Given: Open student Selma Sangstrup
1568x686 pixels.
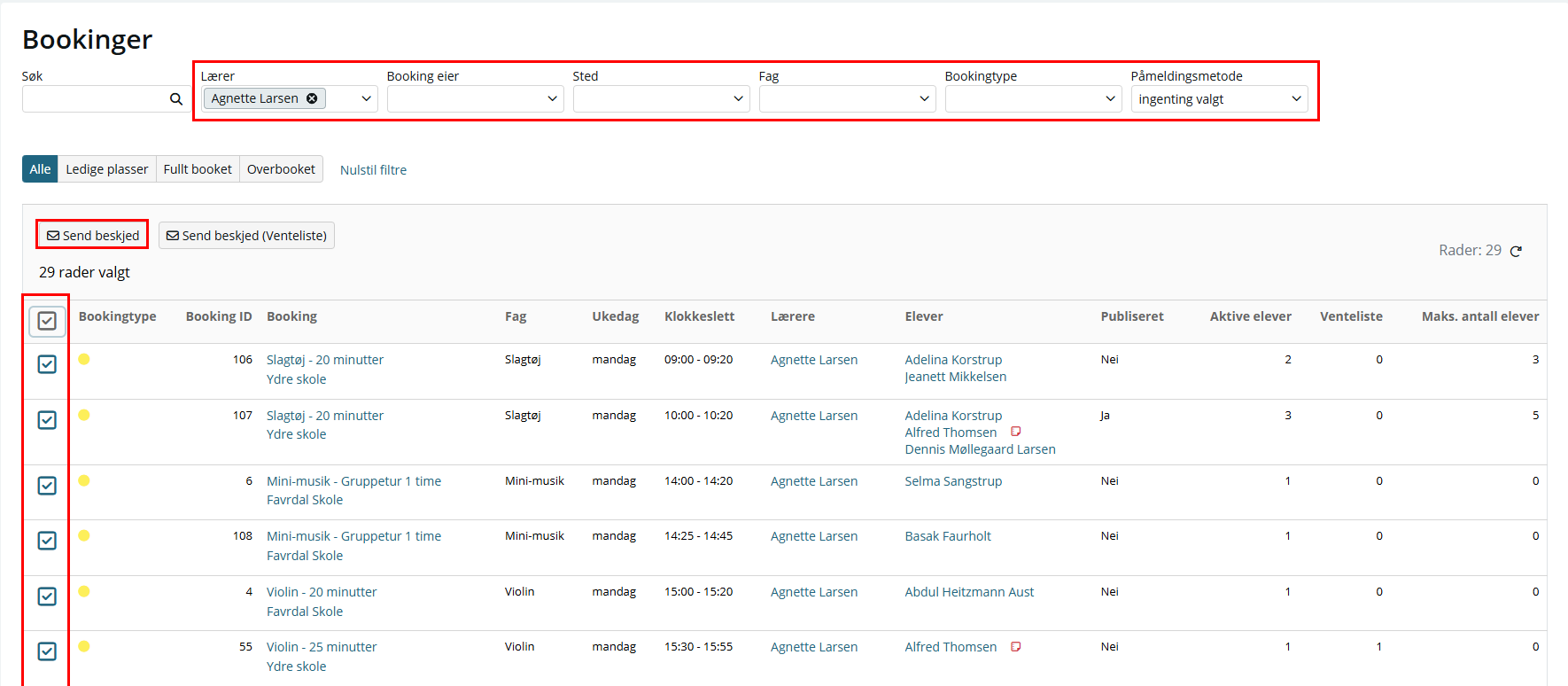Looking at the screenshot, I should (954, 481).
